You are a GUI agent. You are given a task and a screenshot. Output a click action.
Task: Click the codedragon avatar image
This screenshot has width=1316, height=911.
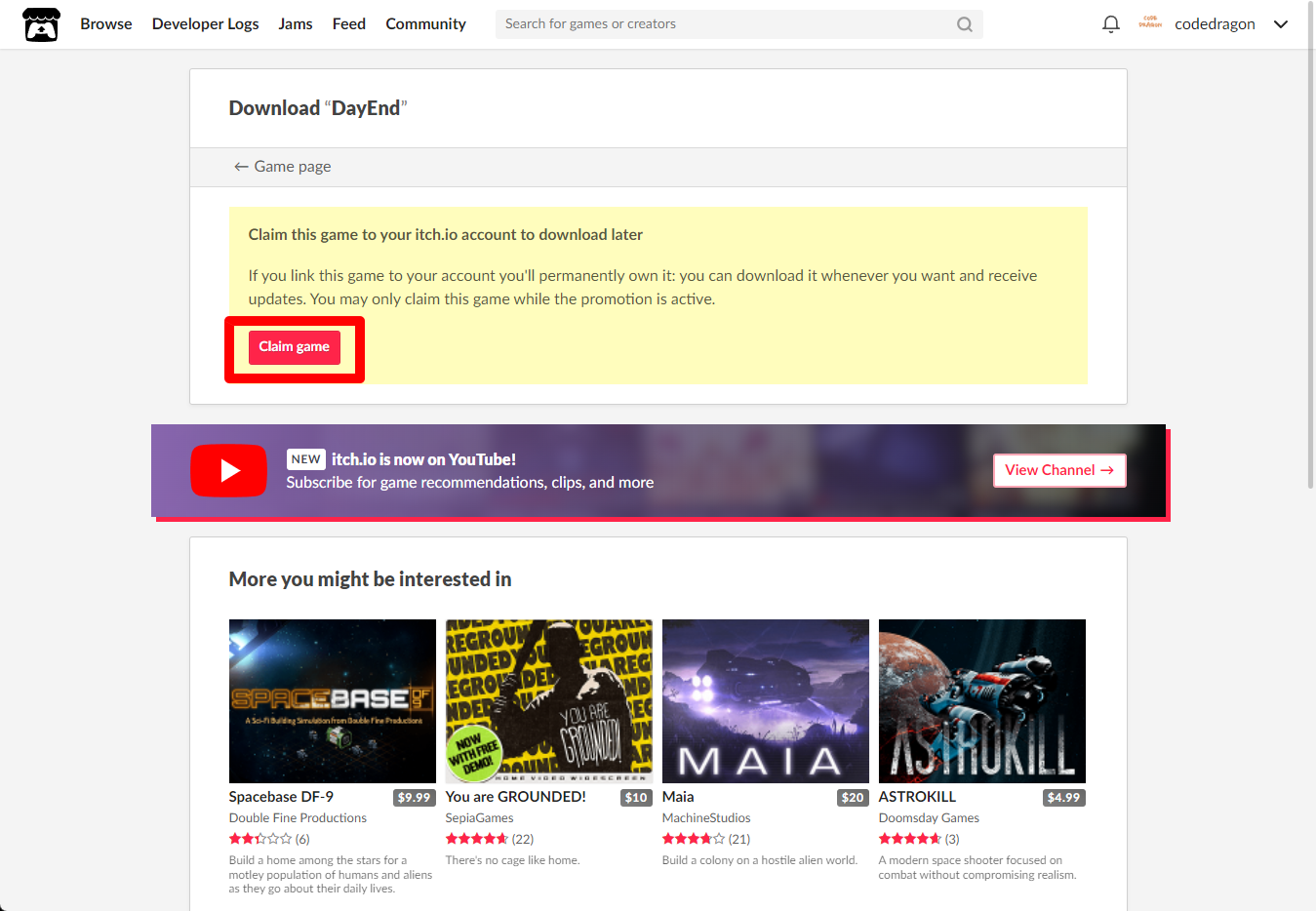[1150, 22]
